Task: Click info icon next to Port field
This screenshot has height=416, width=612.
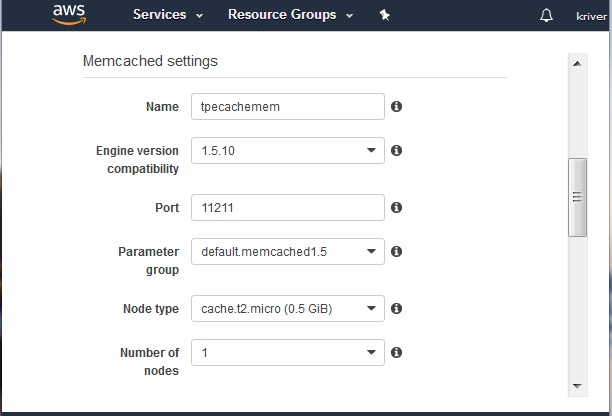Action: (396, 207)
